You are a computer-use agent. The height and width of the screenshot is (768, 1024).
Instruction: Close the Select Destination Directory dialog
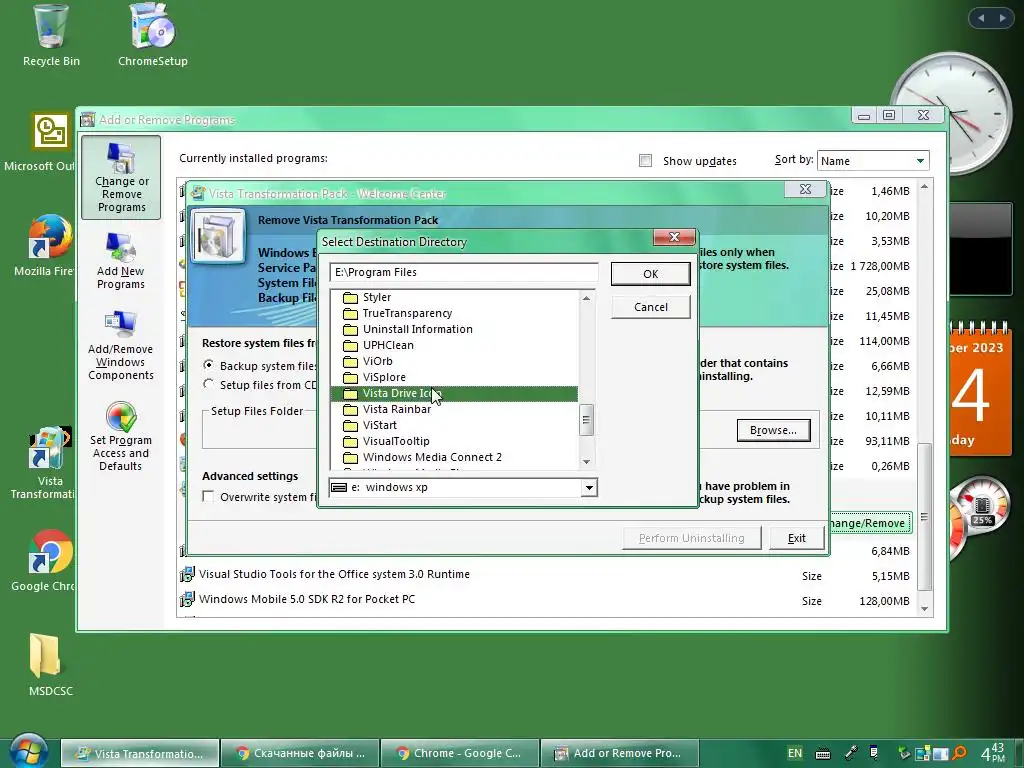click(x=675, y=237)
